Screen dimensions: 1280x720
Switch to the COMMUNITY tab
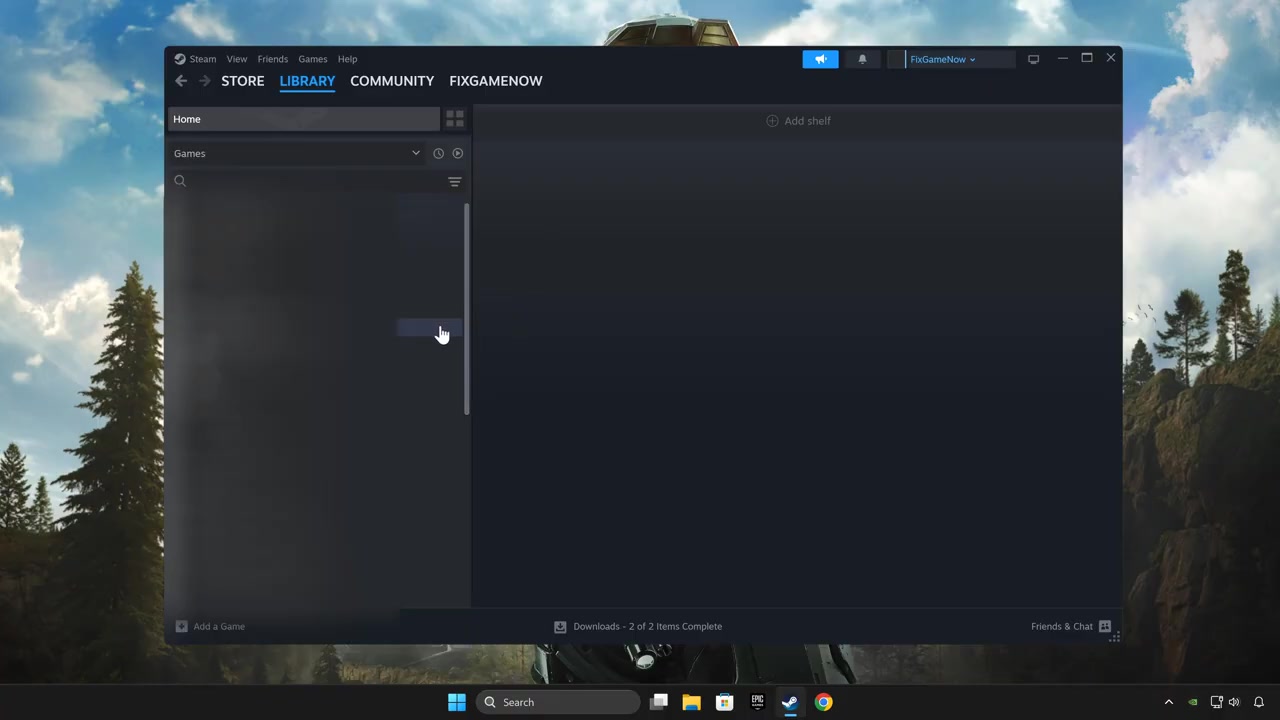392,81
